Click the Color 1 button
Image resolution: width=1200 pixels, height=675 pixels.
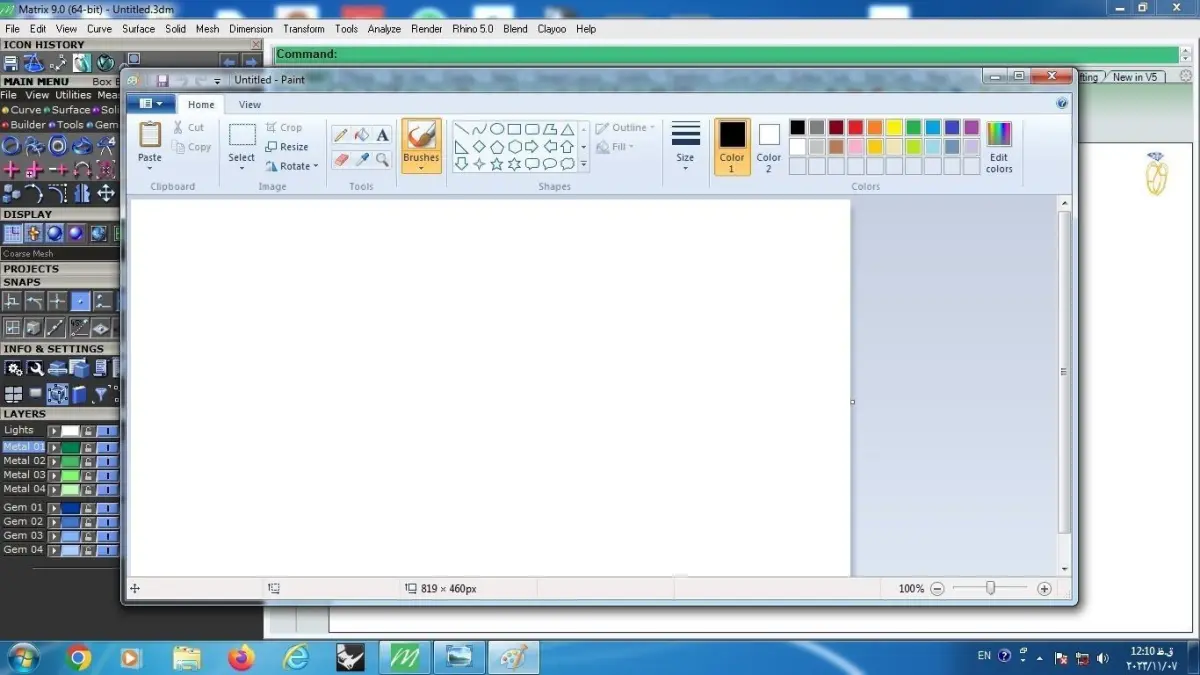pos(732,147)
